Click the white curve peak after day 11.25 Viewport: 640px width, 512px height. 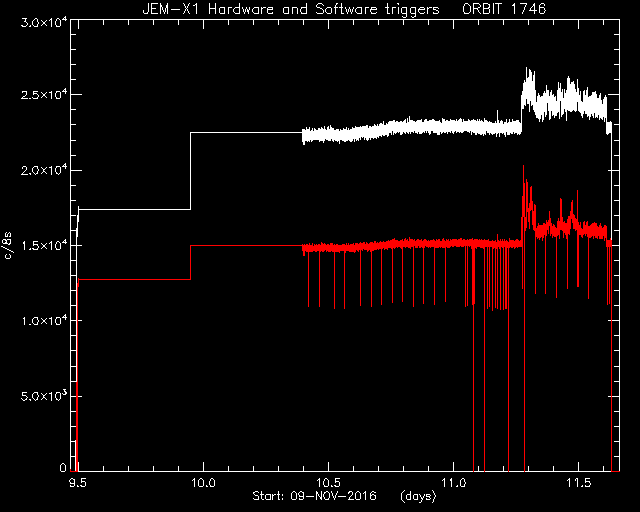tap(528, 71)
